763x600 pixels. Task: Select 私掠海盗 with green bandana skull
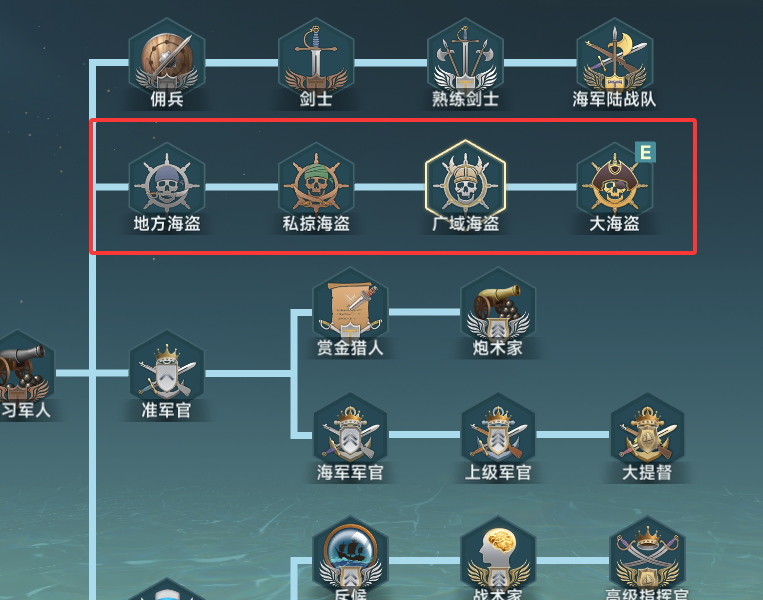tap(316, 187)
